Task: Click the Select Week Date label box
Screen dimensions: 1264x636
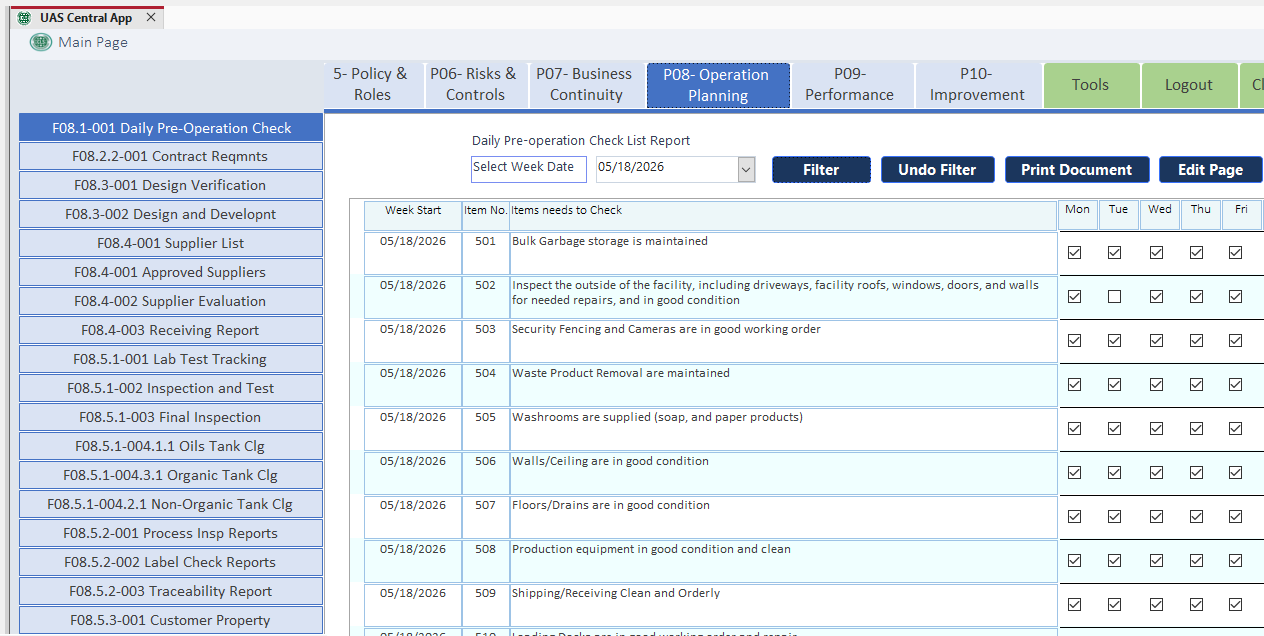Action: pos(529,169)
